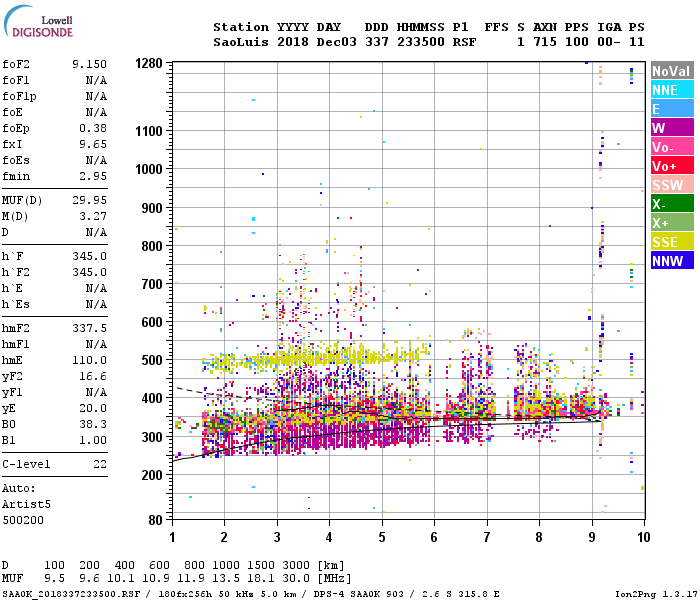Click the 233500 time stamp
Image resolution: width=700 pixels, height=600 pixels.
click(421, 42)
